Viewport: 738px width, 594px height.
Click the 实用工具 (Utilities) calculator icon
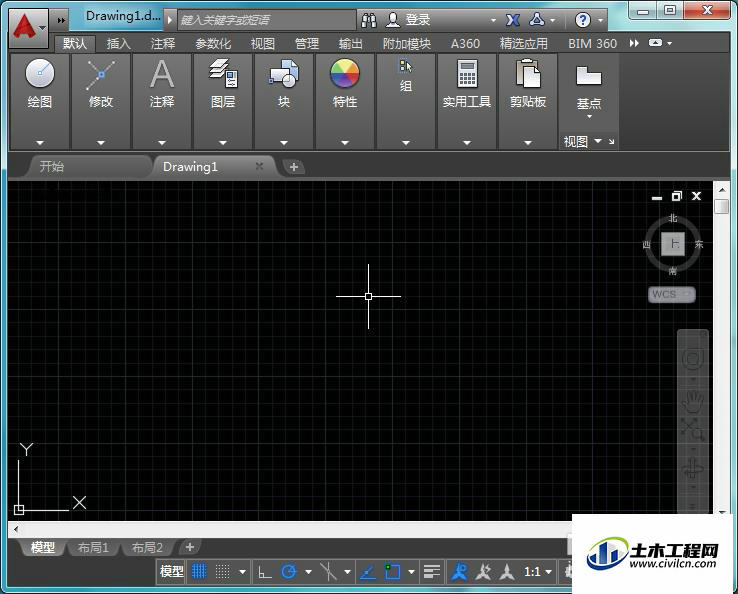click(467, 73)
